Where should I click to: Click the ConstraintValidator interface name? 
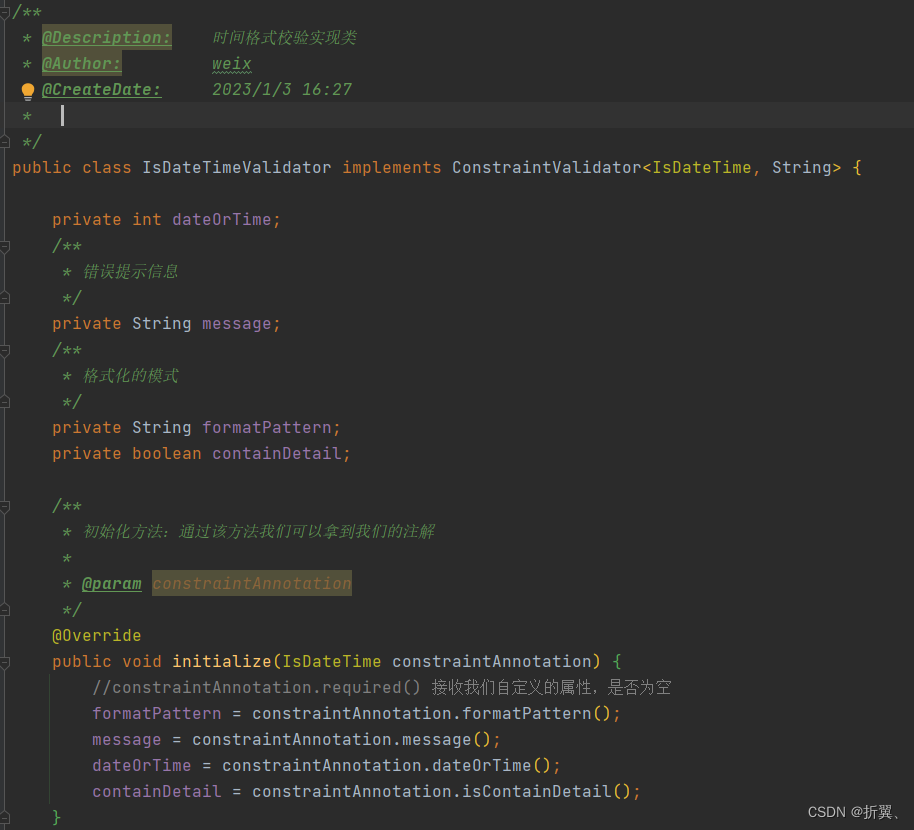tap(547, 168)
